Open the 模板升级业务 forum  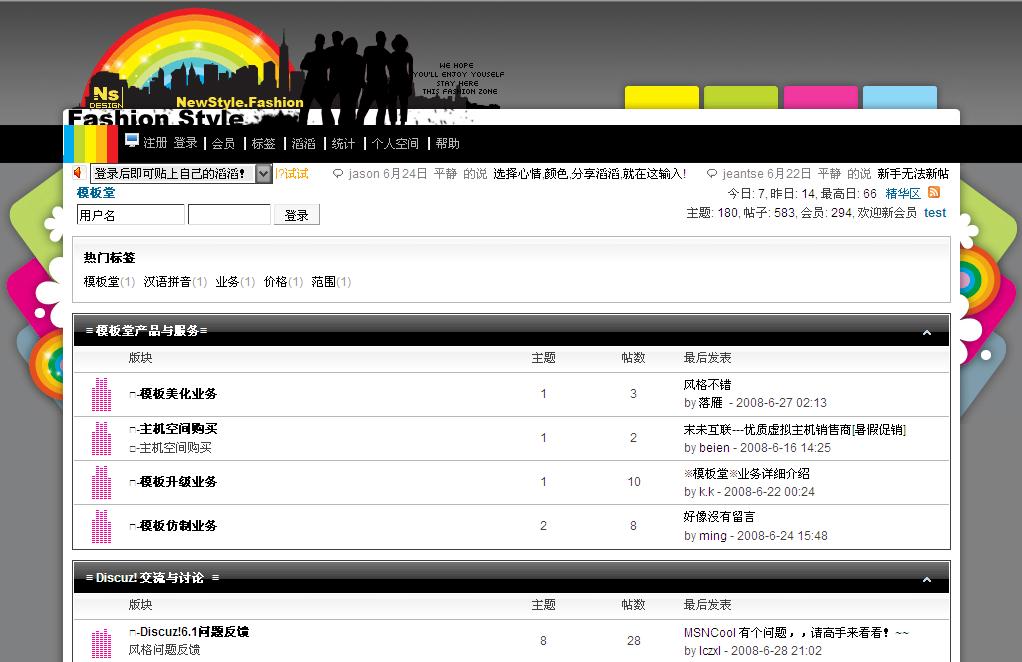click(x=178, y=482)
